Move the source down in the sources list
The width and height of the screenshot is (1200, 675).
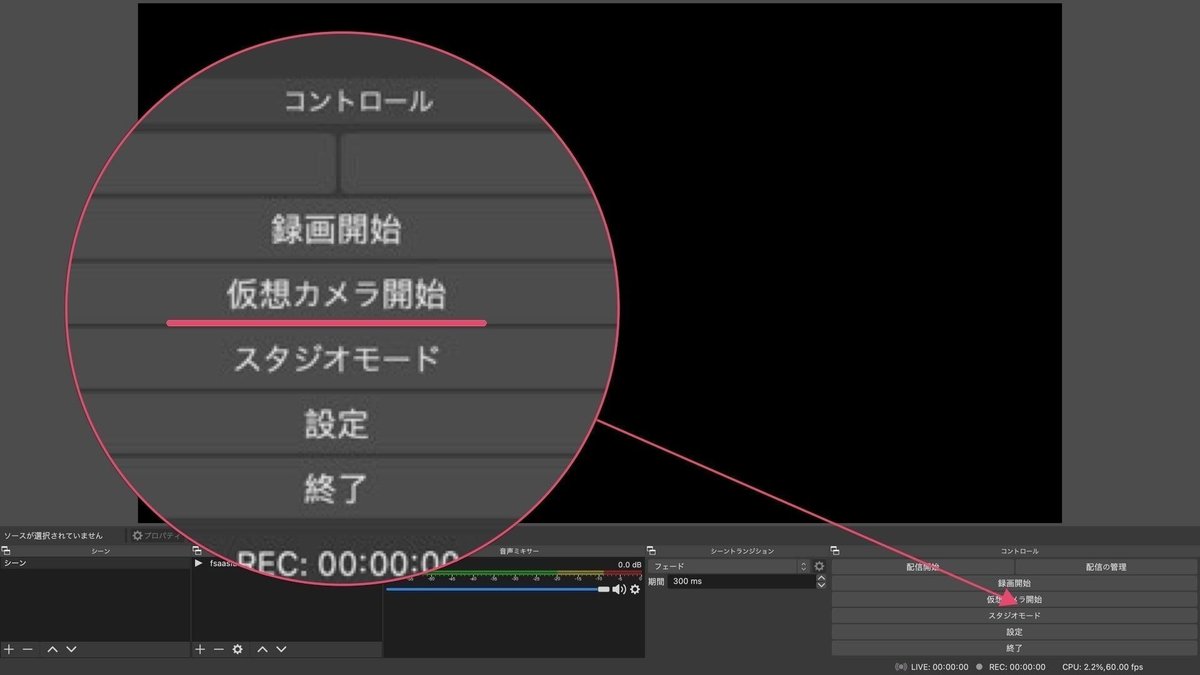[280, 649]
